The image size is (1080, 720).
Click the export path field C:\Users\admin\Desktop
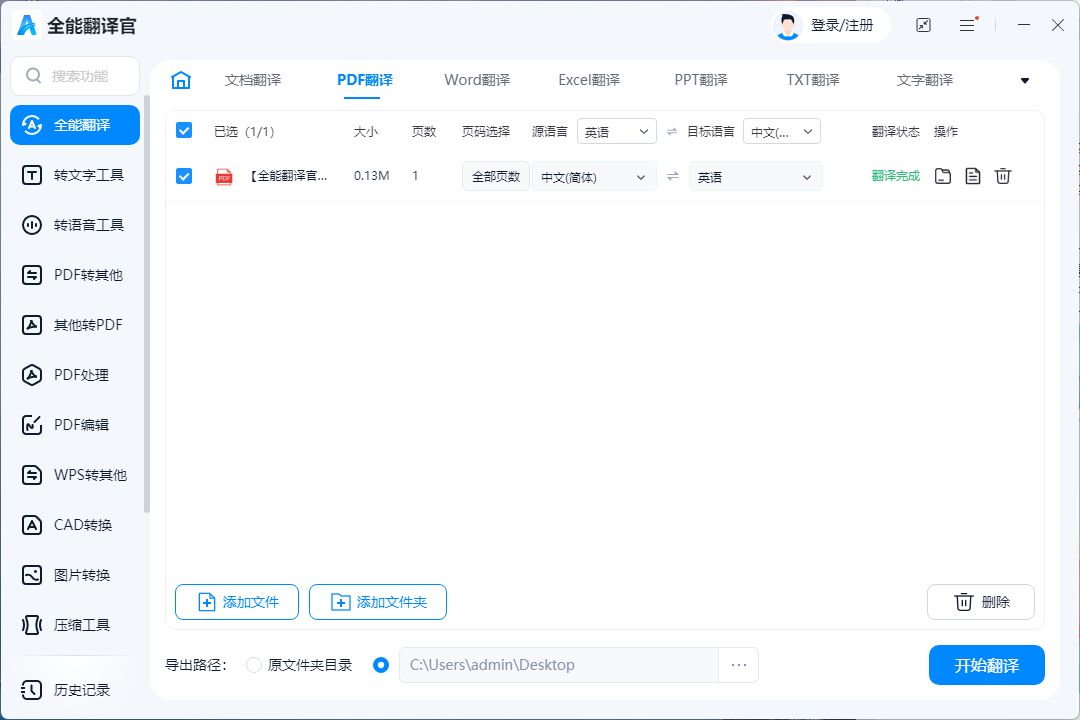pyautogui.click(x=559, y=665)
